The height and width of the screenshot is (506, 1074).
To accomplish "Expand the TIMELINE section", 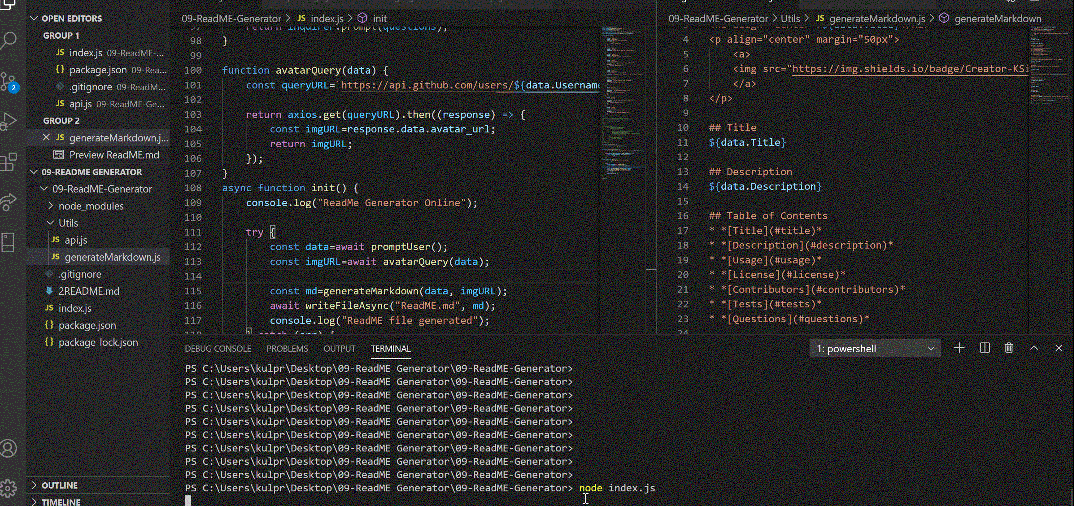I will (98, 501).
